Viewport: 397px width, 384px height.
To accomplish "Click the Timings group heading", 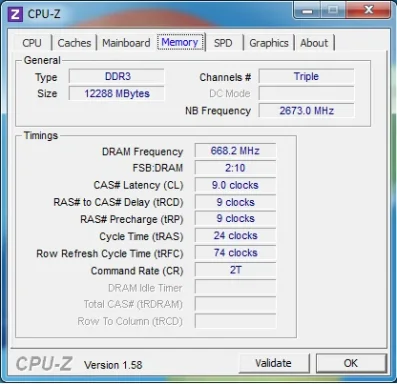I will click(x=41, y=136).
